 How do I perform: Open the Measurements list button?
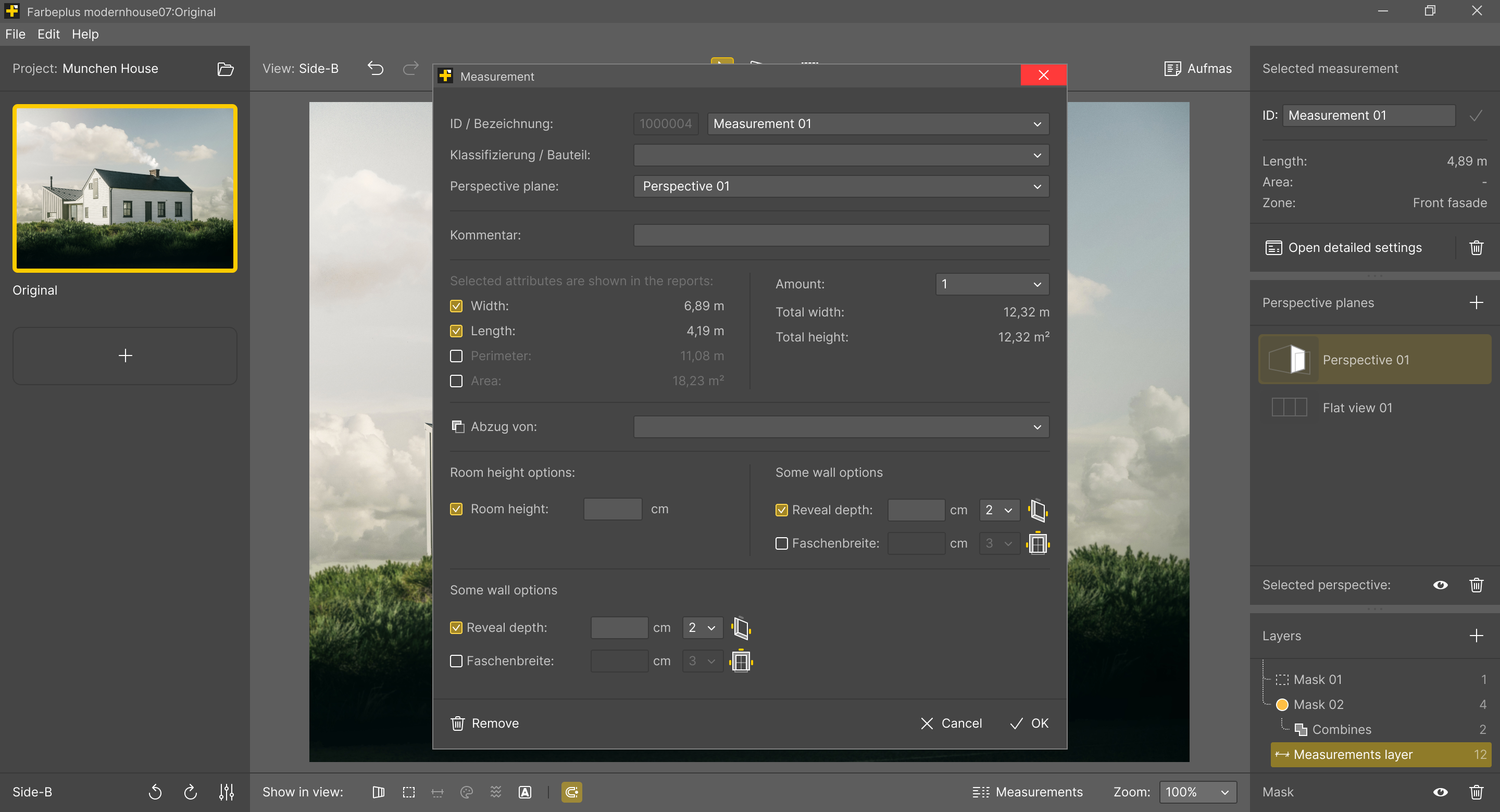(x=1027, y=792)
